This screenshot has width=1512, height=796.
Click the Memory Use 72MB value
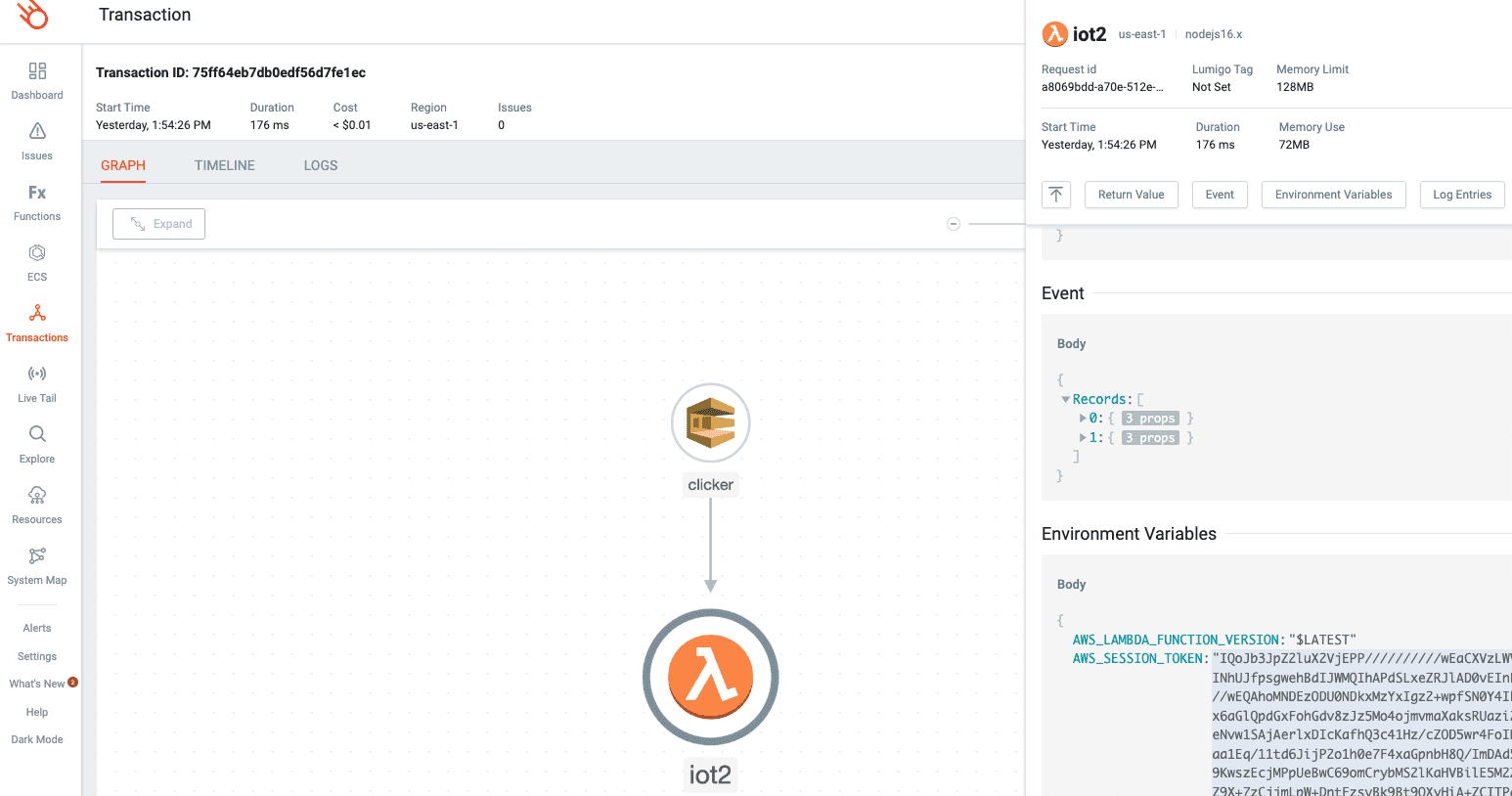tap(1294, 145)
